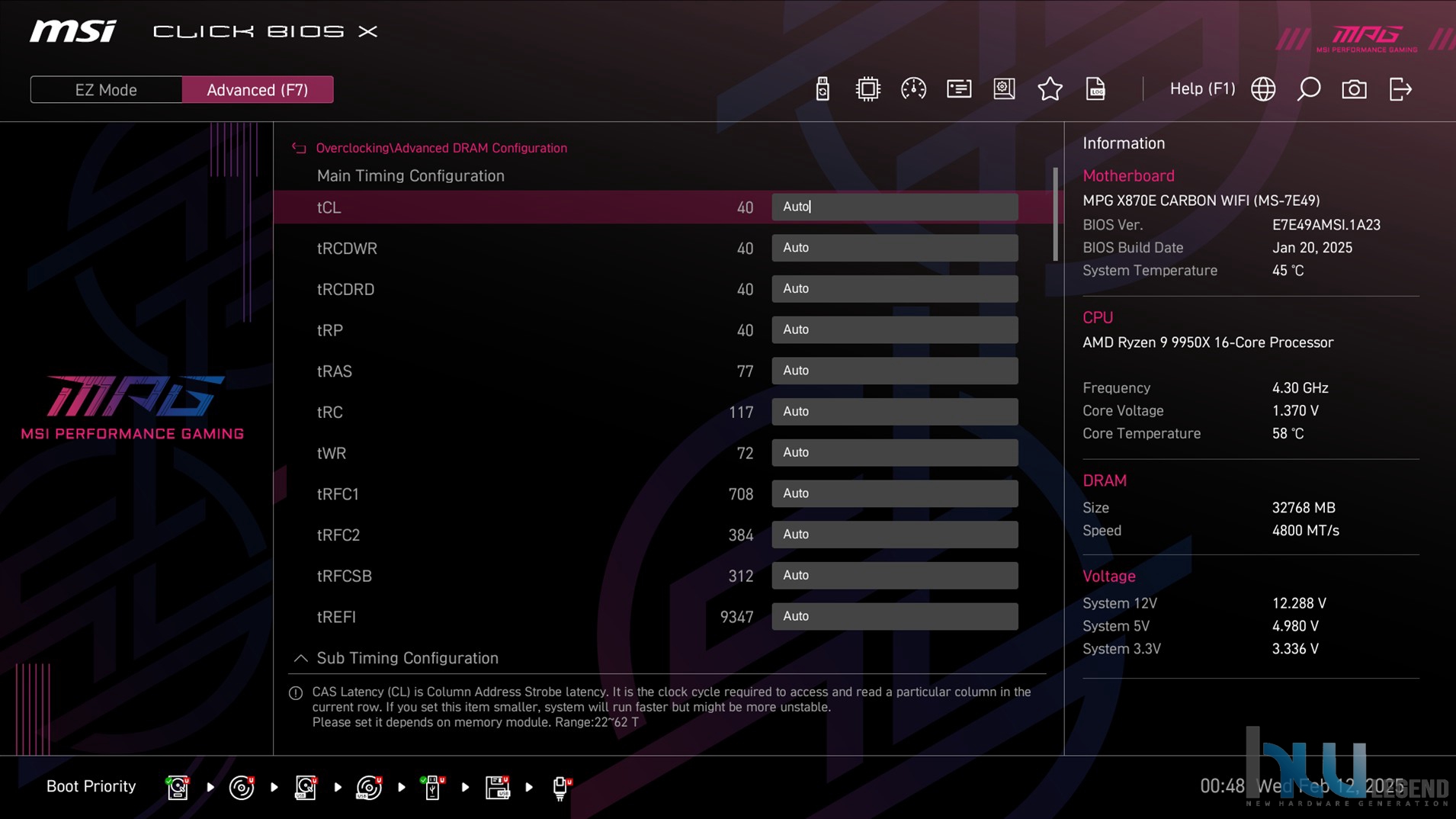Screen dimensions: 1456x819
Task: Click the tREFI Auto value field
Action: pyautogui.click(x=895, y=616)
